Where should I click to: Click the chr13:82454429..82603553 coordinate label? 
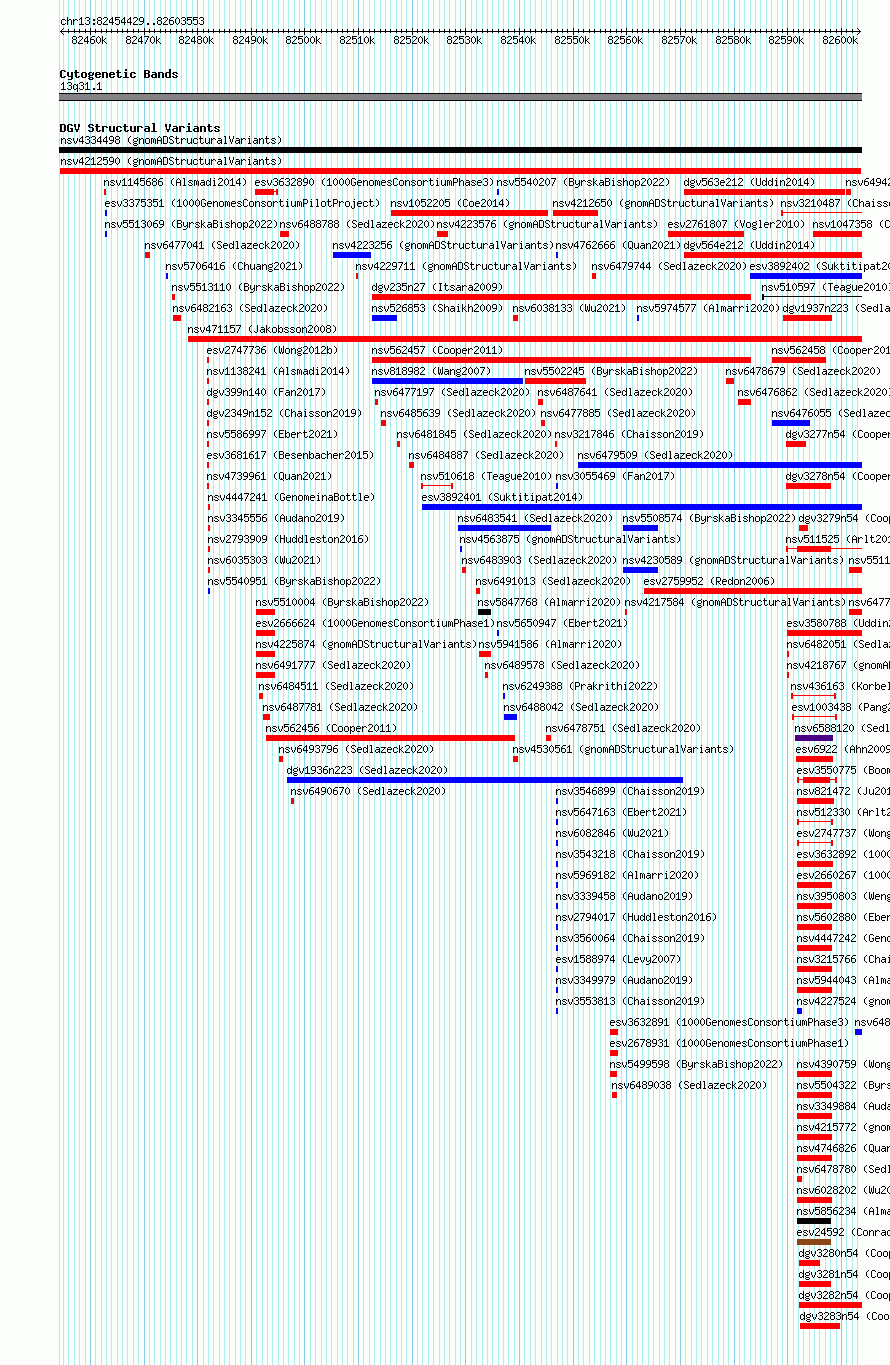coord(132,21)
